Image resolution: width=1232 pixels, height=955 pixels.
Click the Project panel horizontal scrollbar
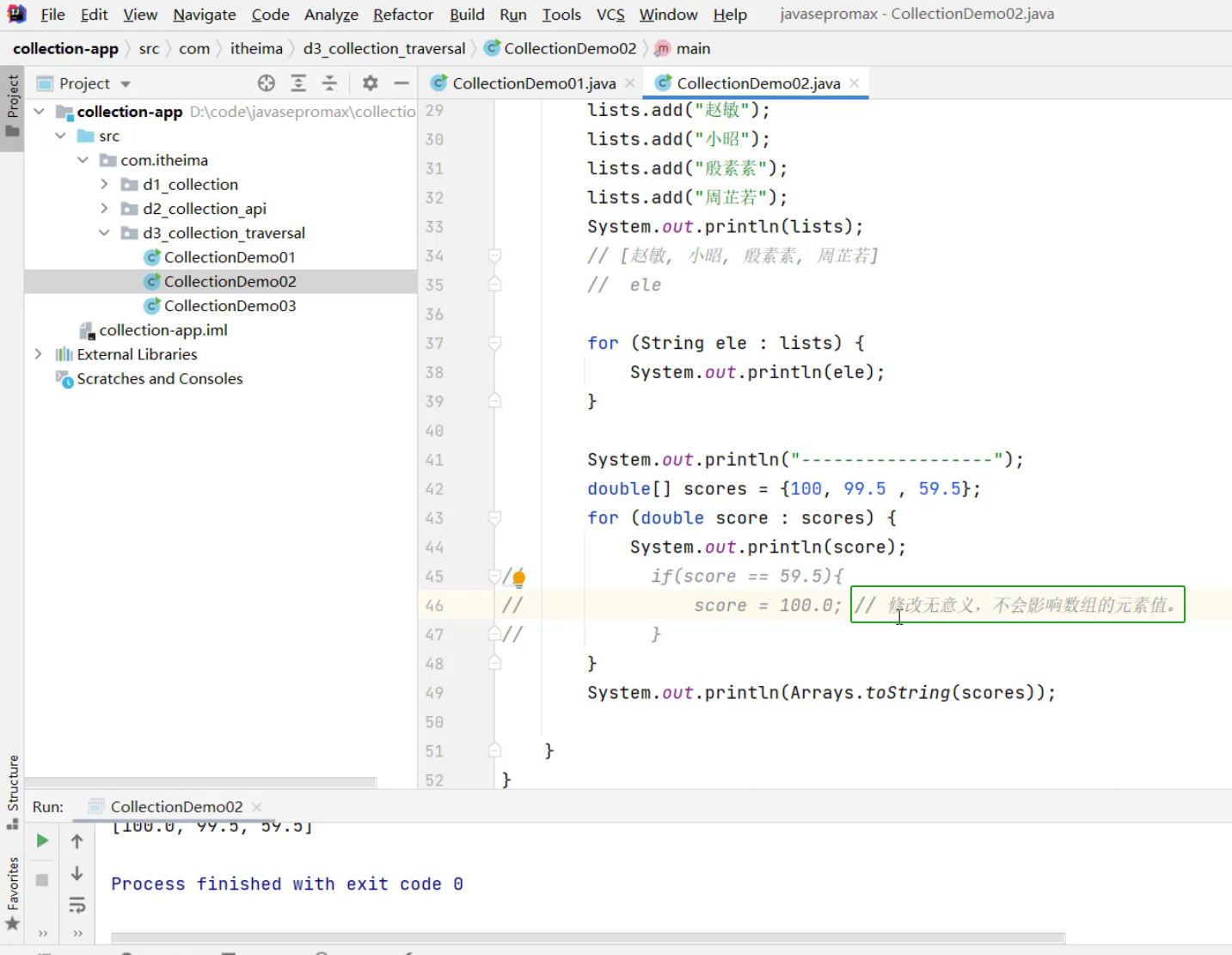tap(200, 782)
